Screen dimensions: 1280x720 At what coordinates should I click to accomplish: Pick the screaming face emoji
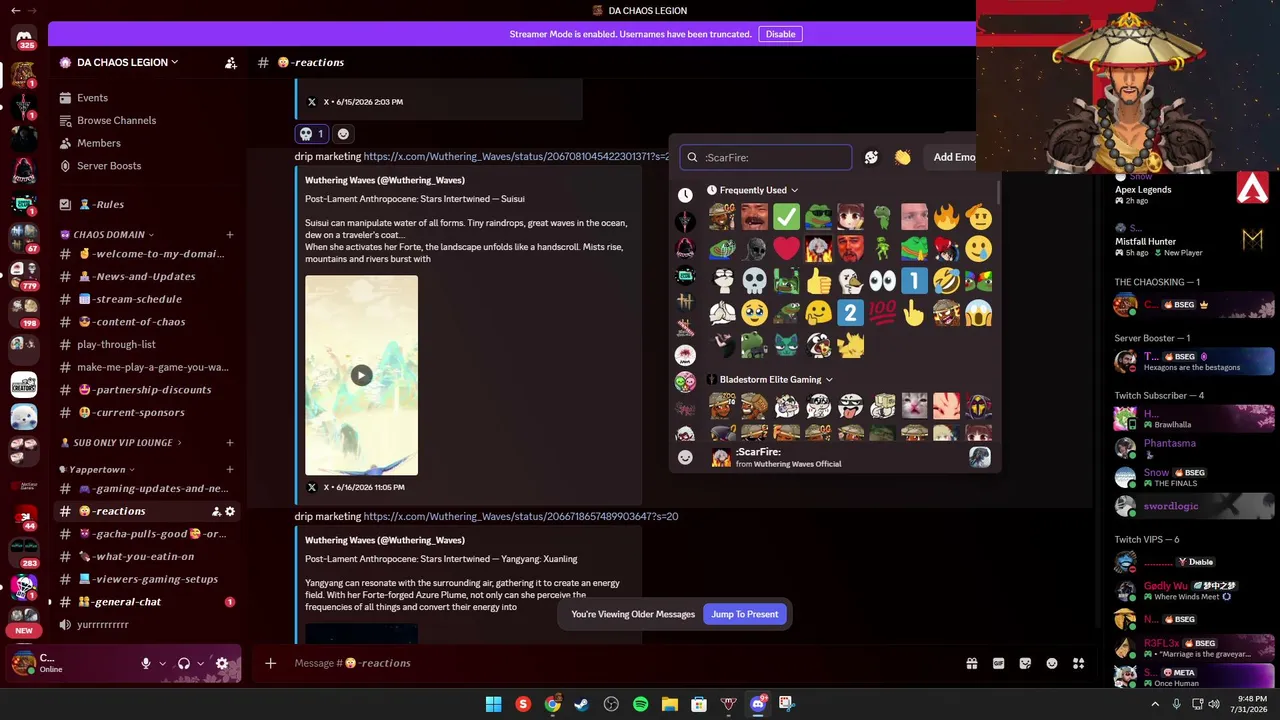(x=978, y=313)
